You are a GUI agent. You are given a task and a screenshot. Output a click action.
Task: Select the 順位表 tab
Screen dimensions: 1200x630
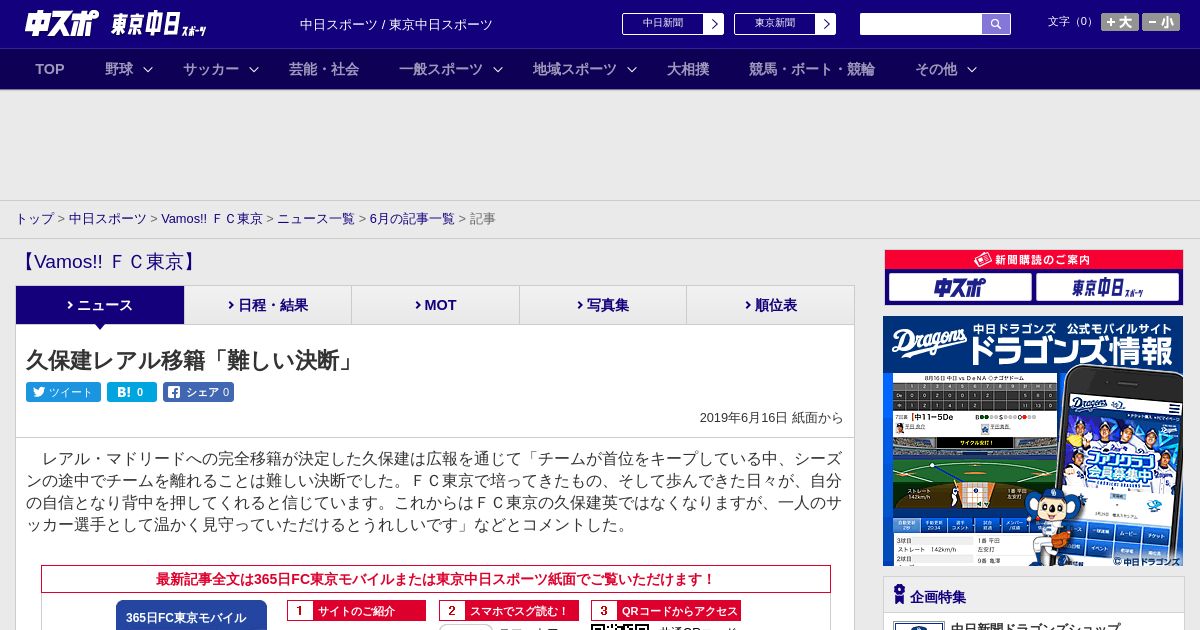pyautogui.click(x=770, y=305)
